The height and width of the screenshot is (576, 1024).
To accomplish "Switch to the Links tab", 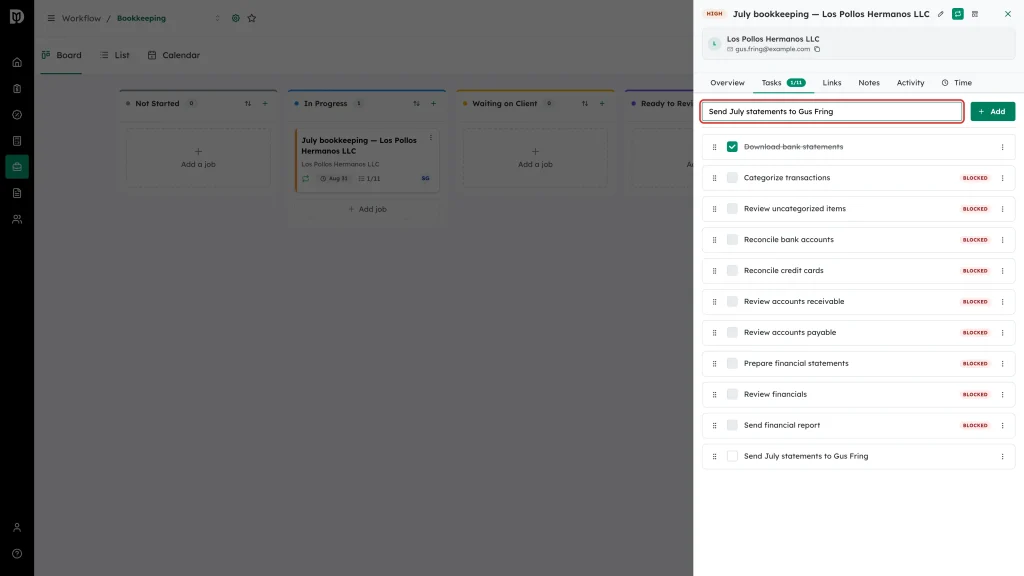I will click(x=831, y=83).
